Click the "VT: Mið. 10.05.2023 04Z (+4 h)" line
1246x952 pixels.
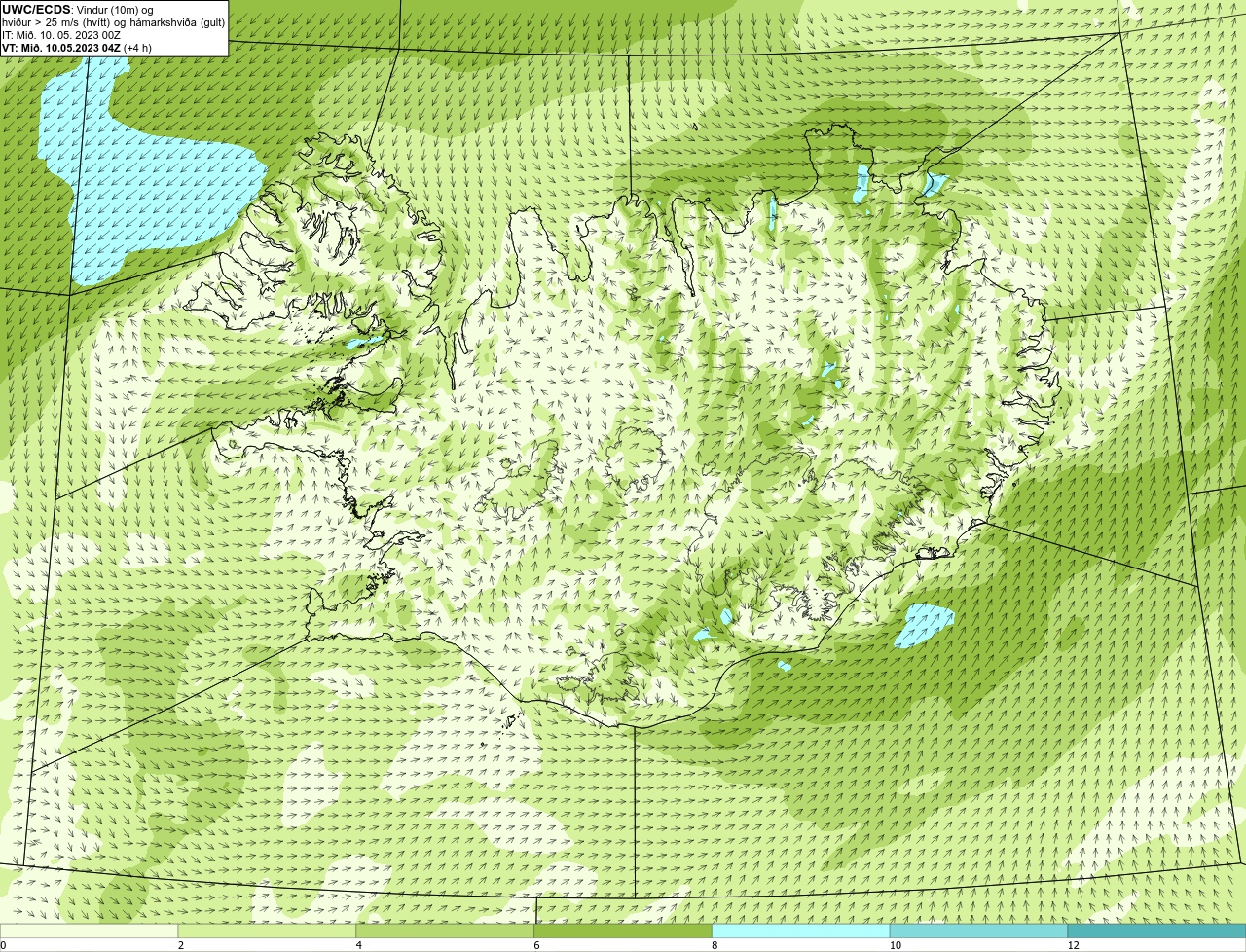point(77,48)
